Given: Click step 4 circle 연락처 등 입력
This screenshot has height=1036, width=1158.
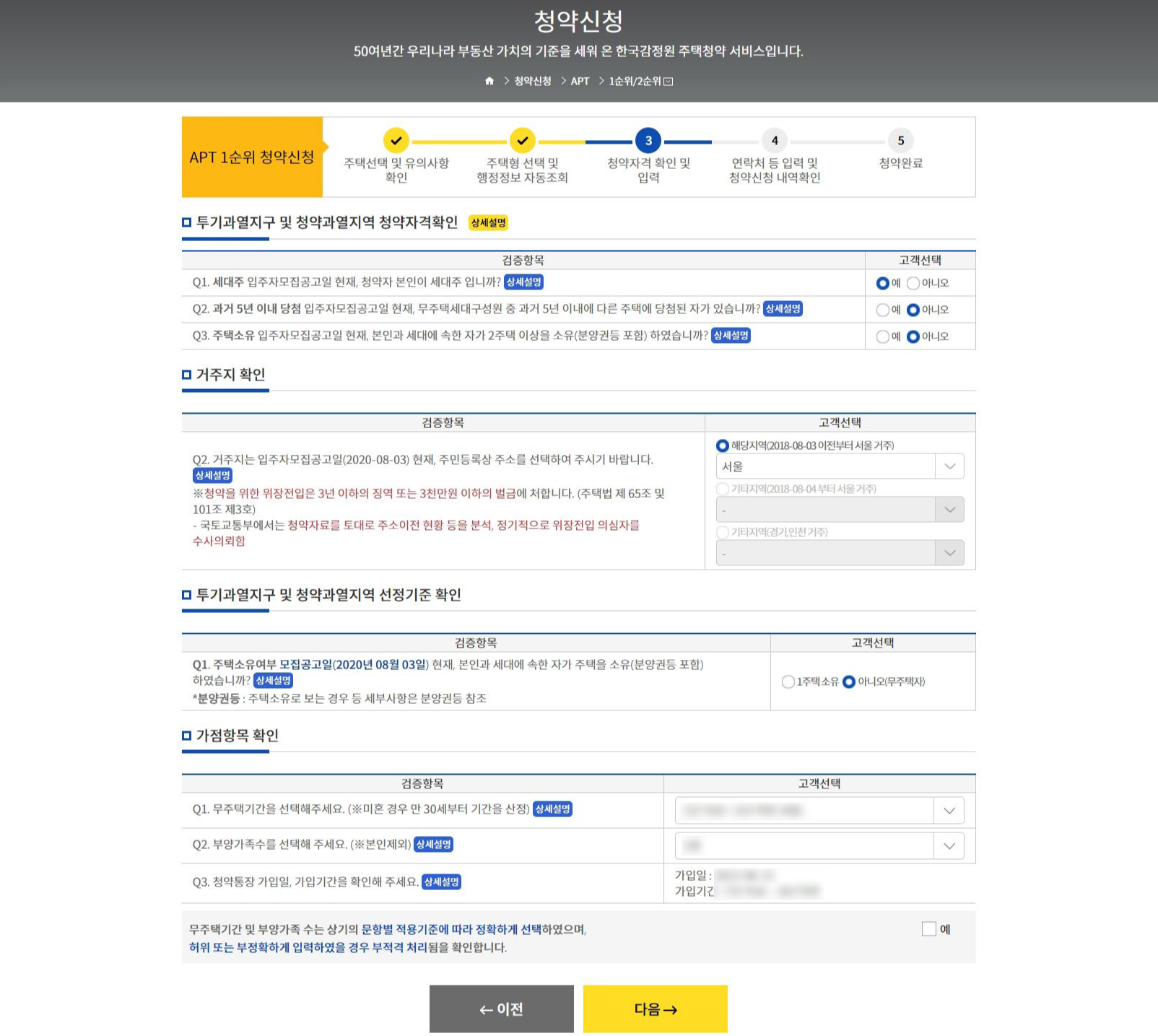Looking at the screenshot, I should [775, 140].
